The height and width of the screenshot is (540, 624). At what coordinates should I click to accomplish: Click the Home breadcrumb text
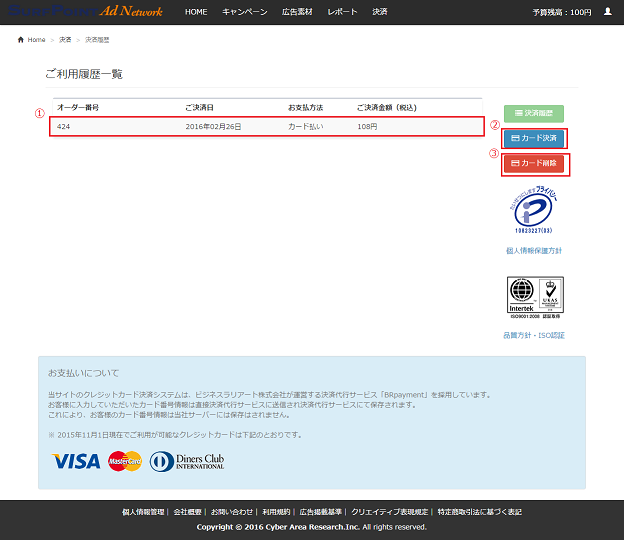(36, 40)
